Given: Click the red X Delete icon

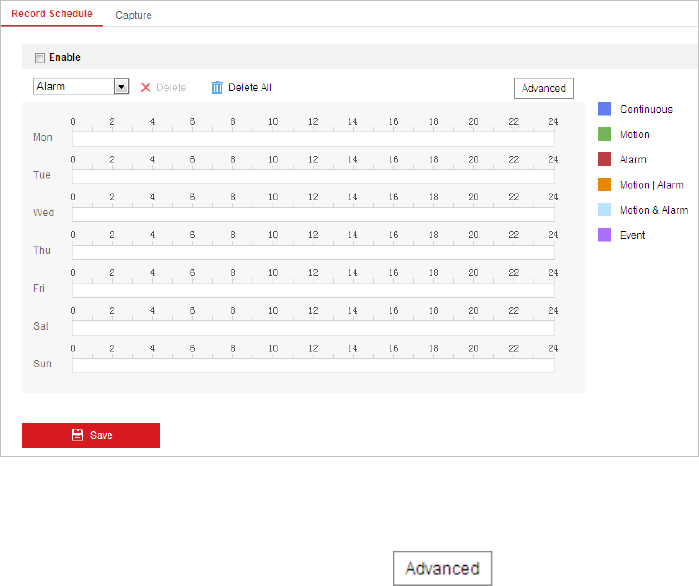Looking at the screenshot, I should [145, 87].
